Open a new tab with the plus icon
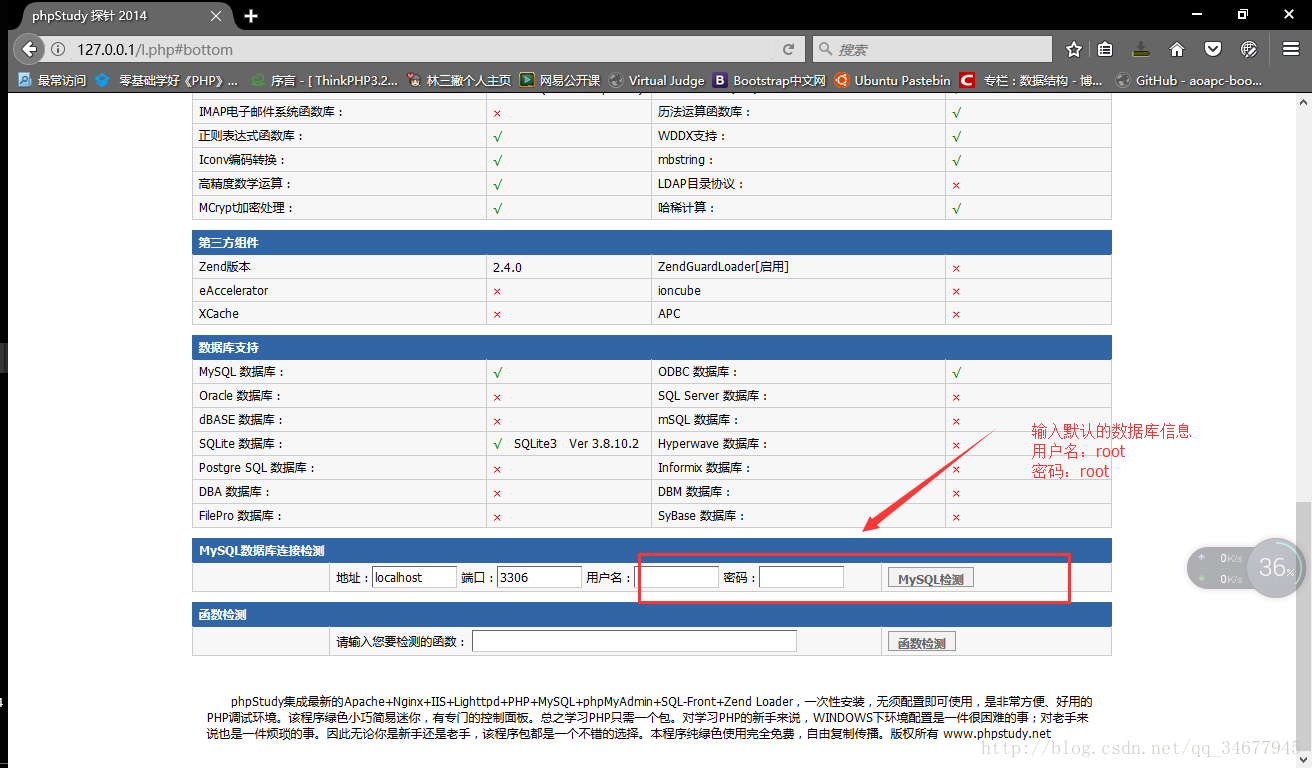Image resolution: width=1312 pixels, height=768 pixels. [251, 15]
